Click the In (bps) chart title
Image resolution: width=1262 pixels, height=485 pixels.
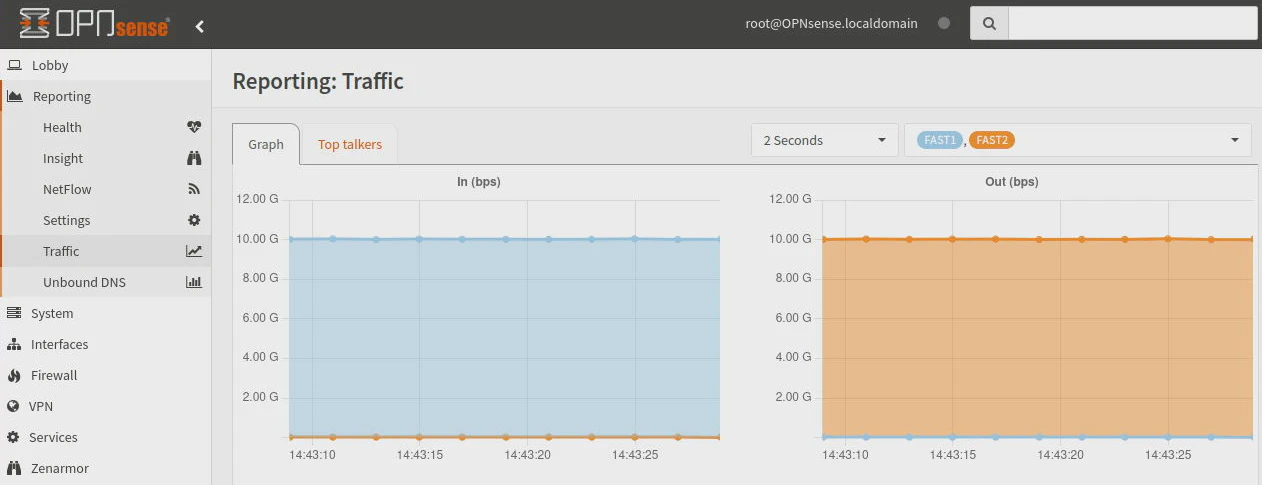click(478, 182)
